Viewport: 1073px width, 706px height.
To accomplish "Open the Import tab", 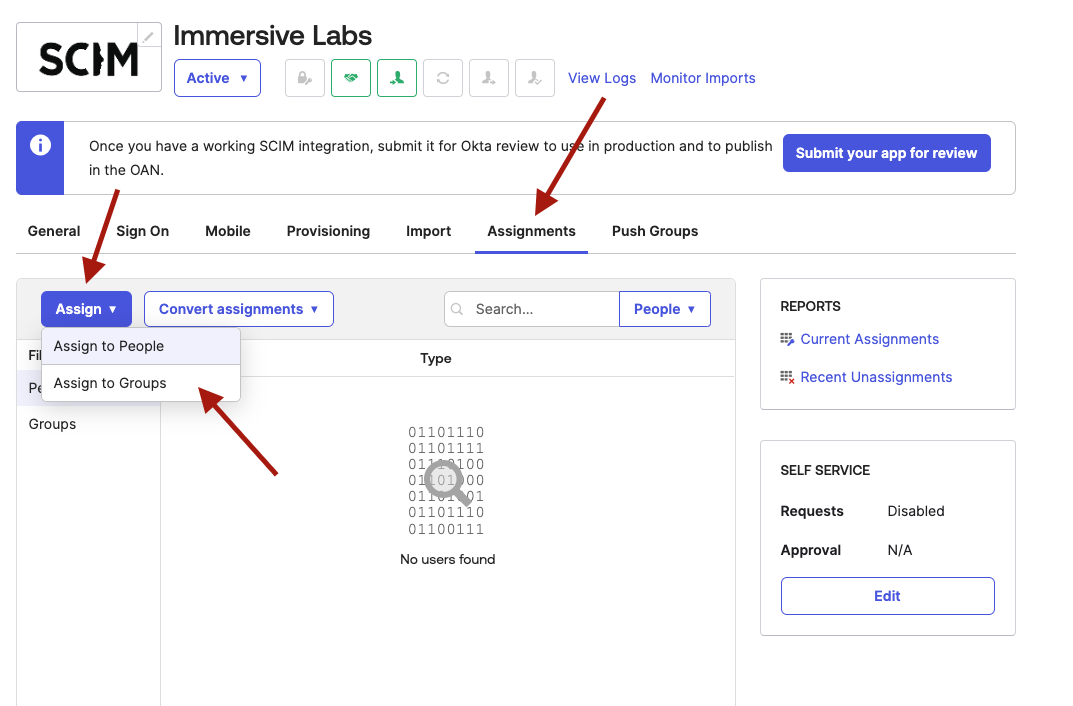I will pos(428,231).
